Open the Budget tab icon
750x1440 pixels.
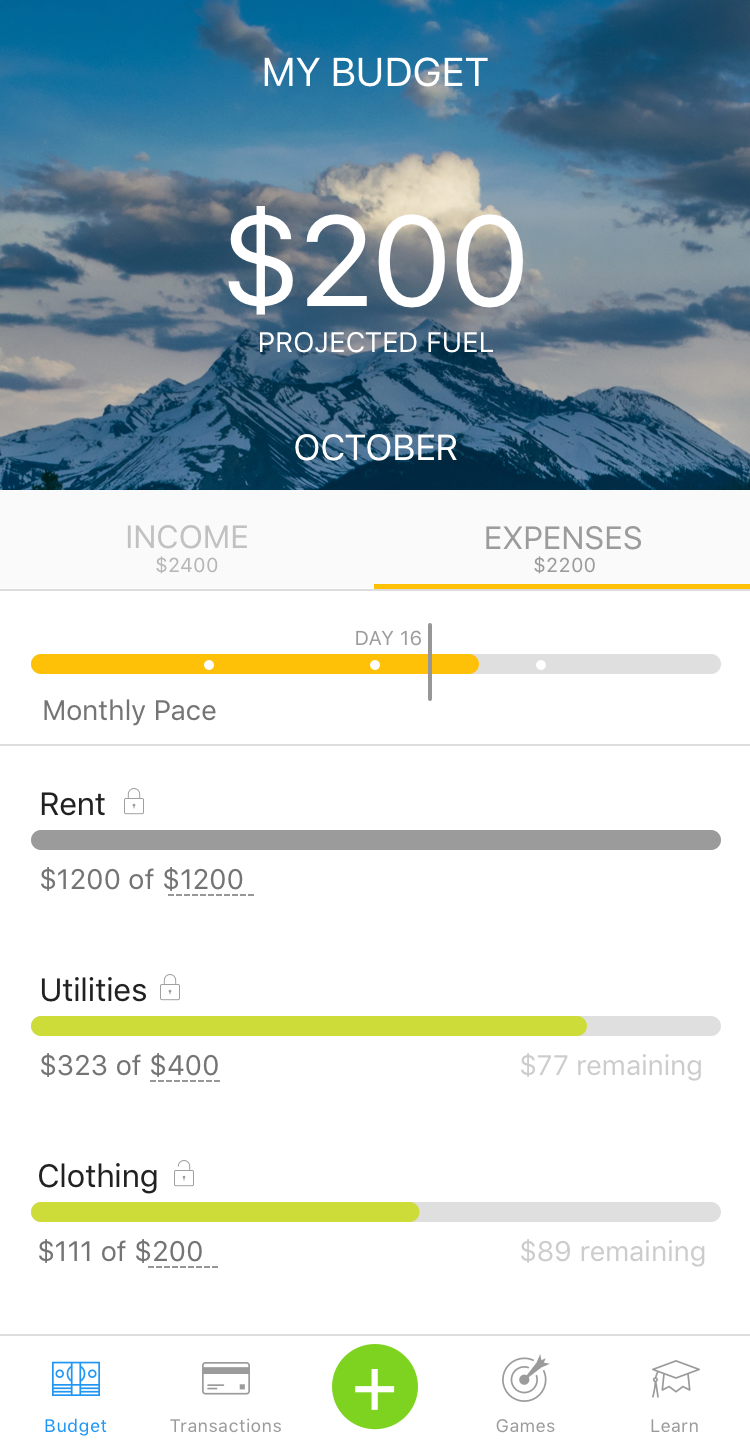76,1380
